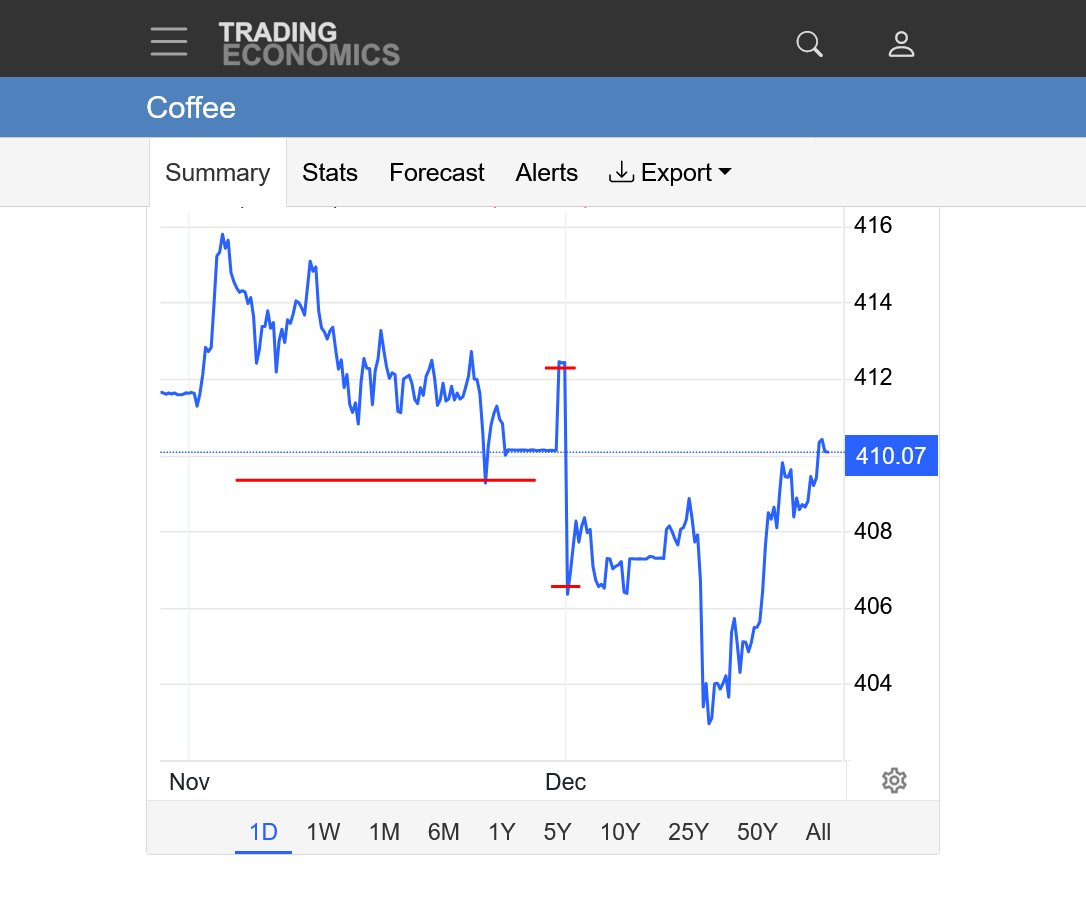The image size is (1086, 901).
Task: Open chart settings gear icon
Action: pos(894,781)
